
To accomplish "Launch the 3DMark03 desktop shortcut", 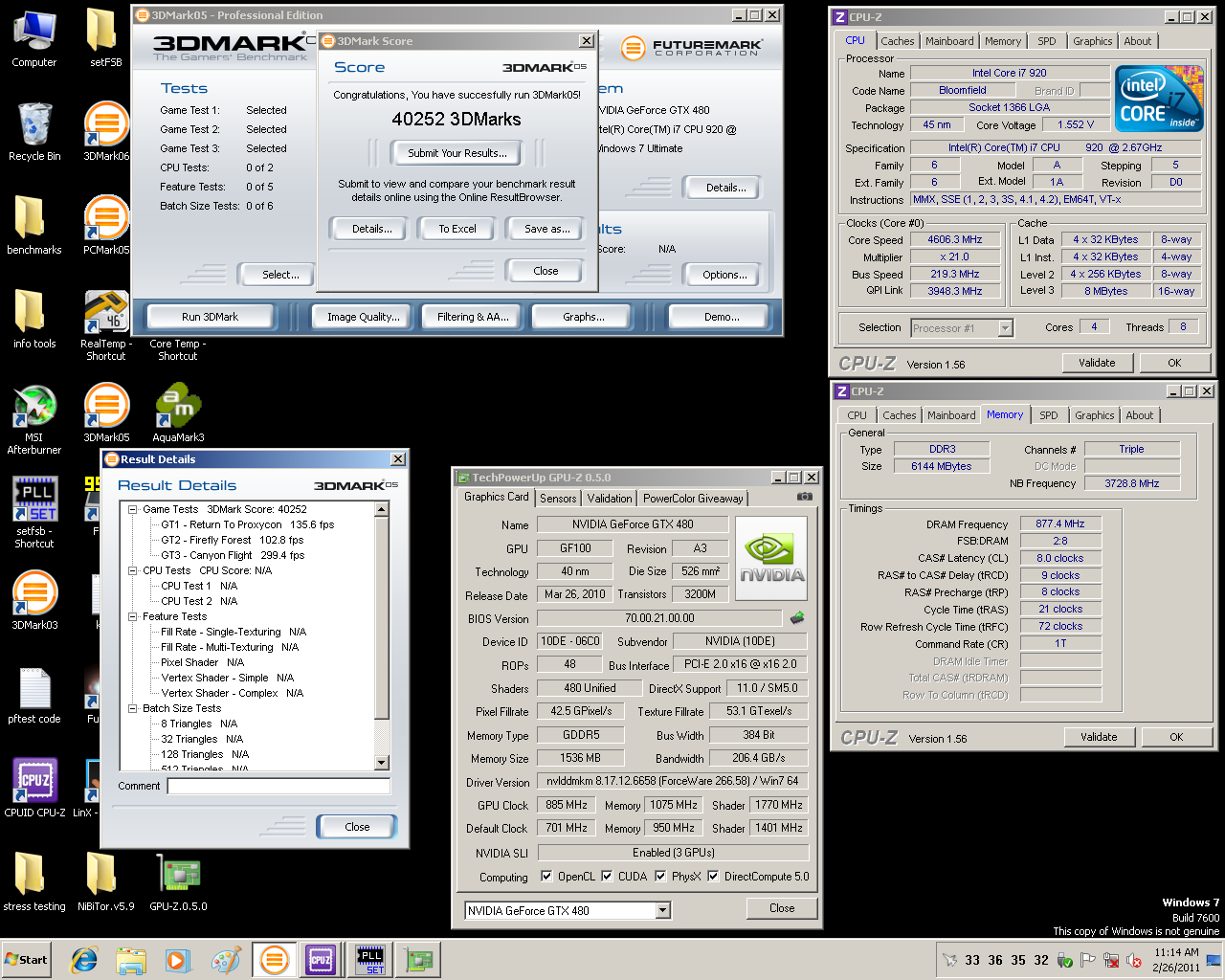I will tap(33, 601).
